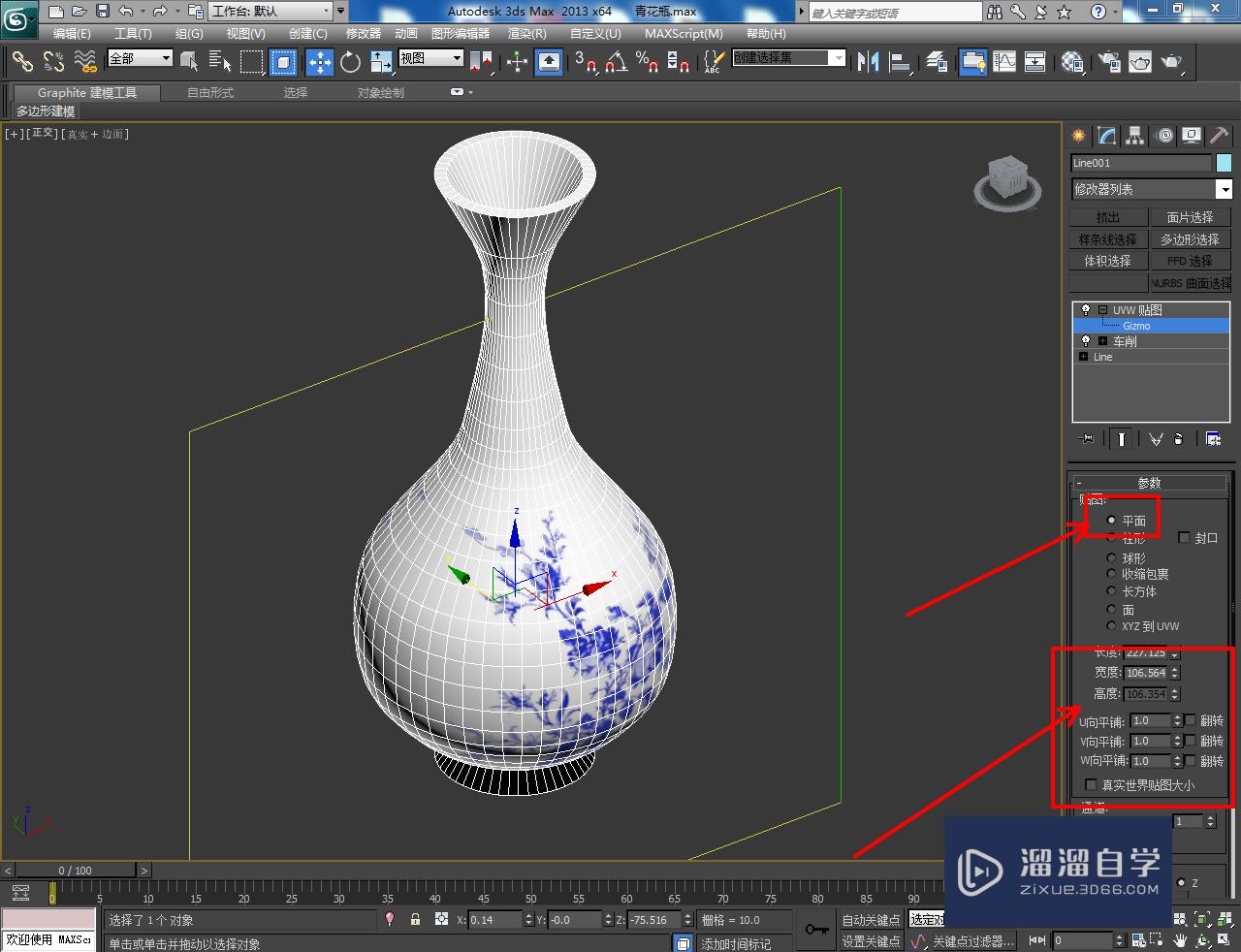The height and width of the screenshot is (952, 1241).
Task: Click the Bind to Space Warp tool
Action: pos(86,62)
